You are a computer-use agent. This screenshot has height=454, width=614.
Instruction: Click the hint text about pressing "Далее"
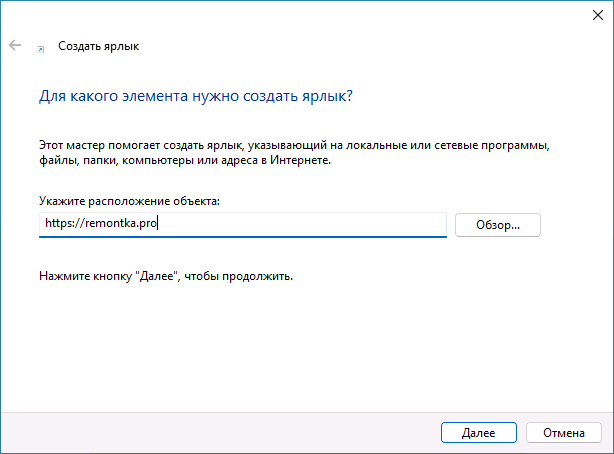coord(166,274)
